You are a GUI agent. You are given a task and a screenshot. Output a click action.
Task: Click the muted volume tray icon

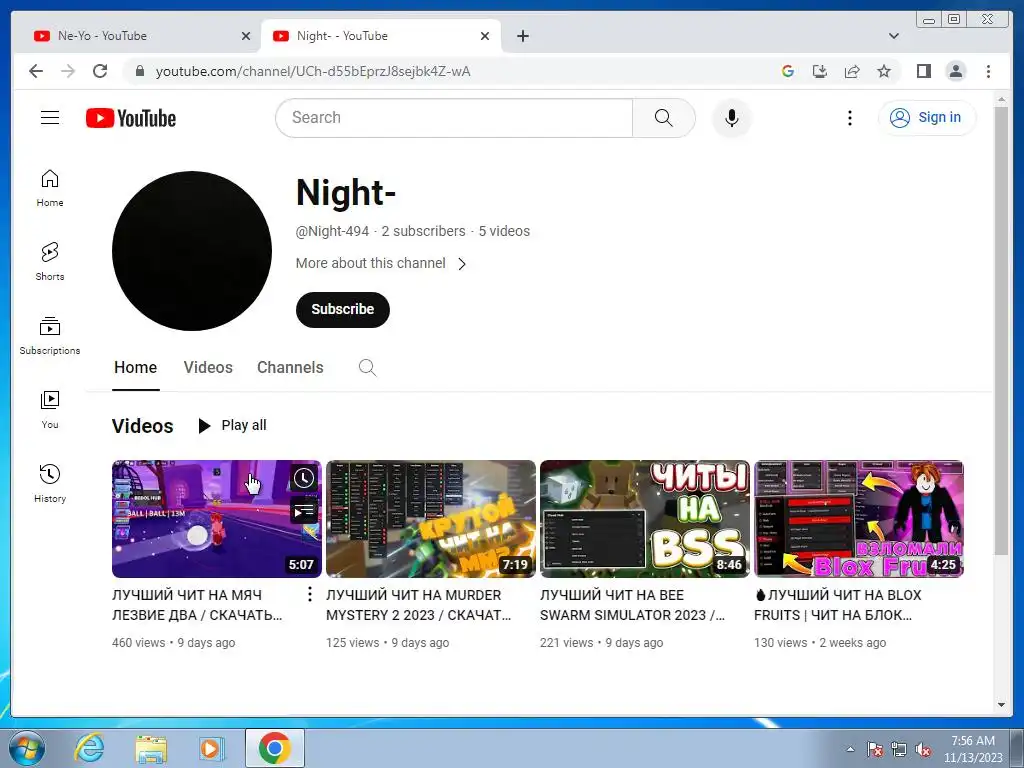pyautogui.click(x=923, y=750)
